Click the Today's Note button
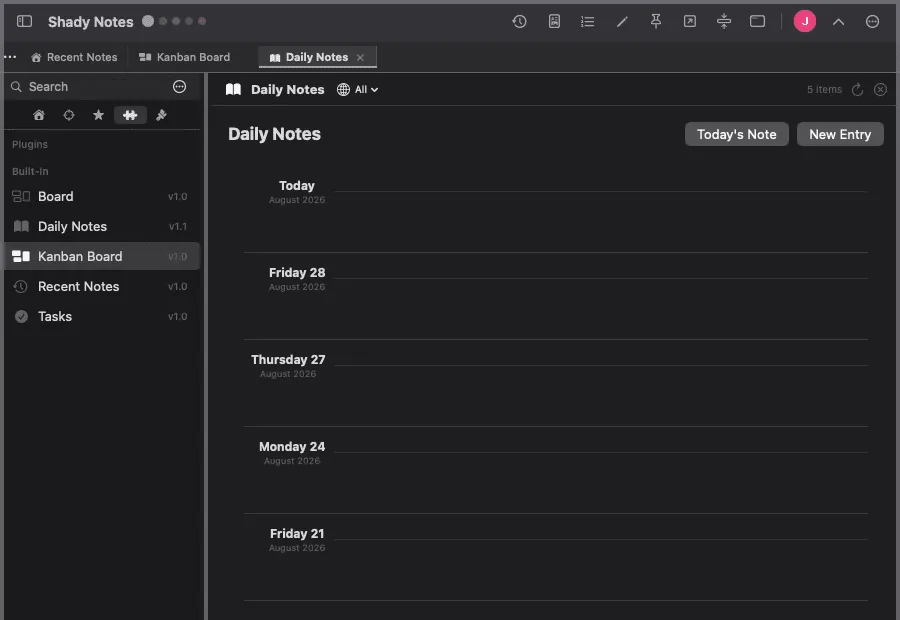This screenshot has width=900, height=620. pos(736,134)
